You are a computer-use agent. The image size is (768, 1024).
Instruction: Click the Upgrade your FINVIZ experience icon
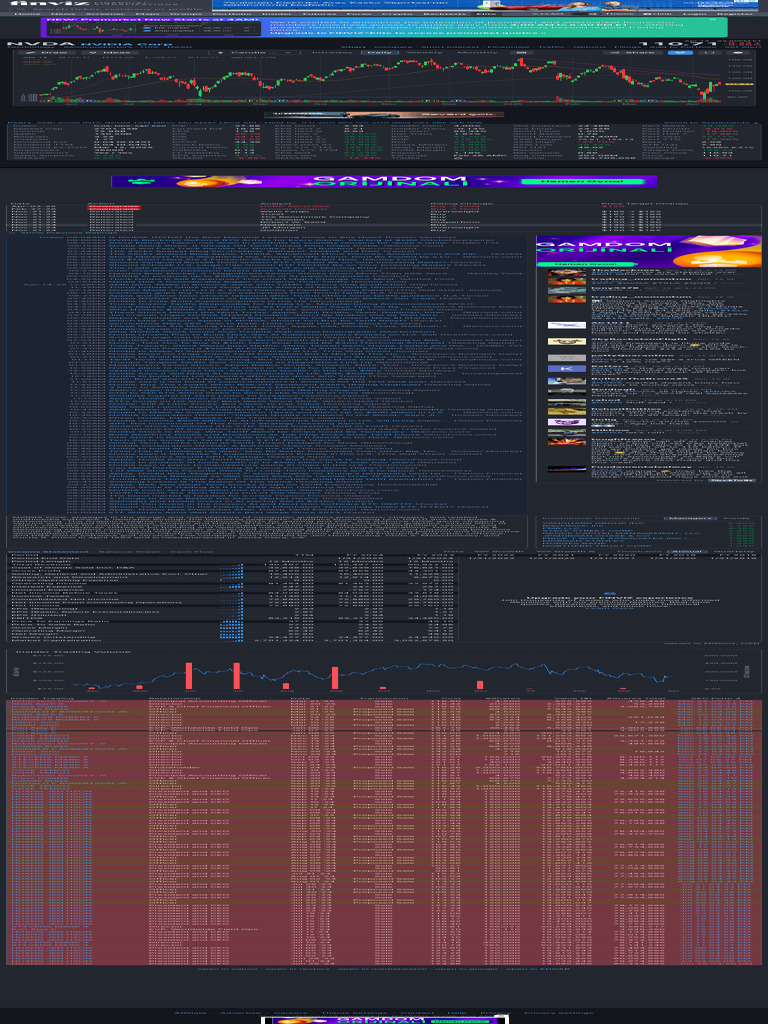pyautogui.click(x=609, y=594)
